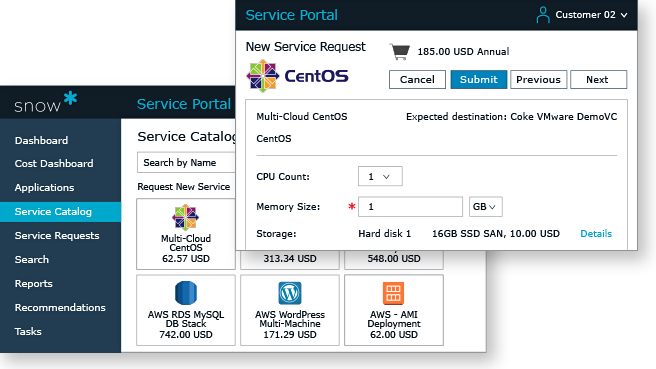Cancel the new service request
The width and height of the screenshot is (656, 369).
417,79
